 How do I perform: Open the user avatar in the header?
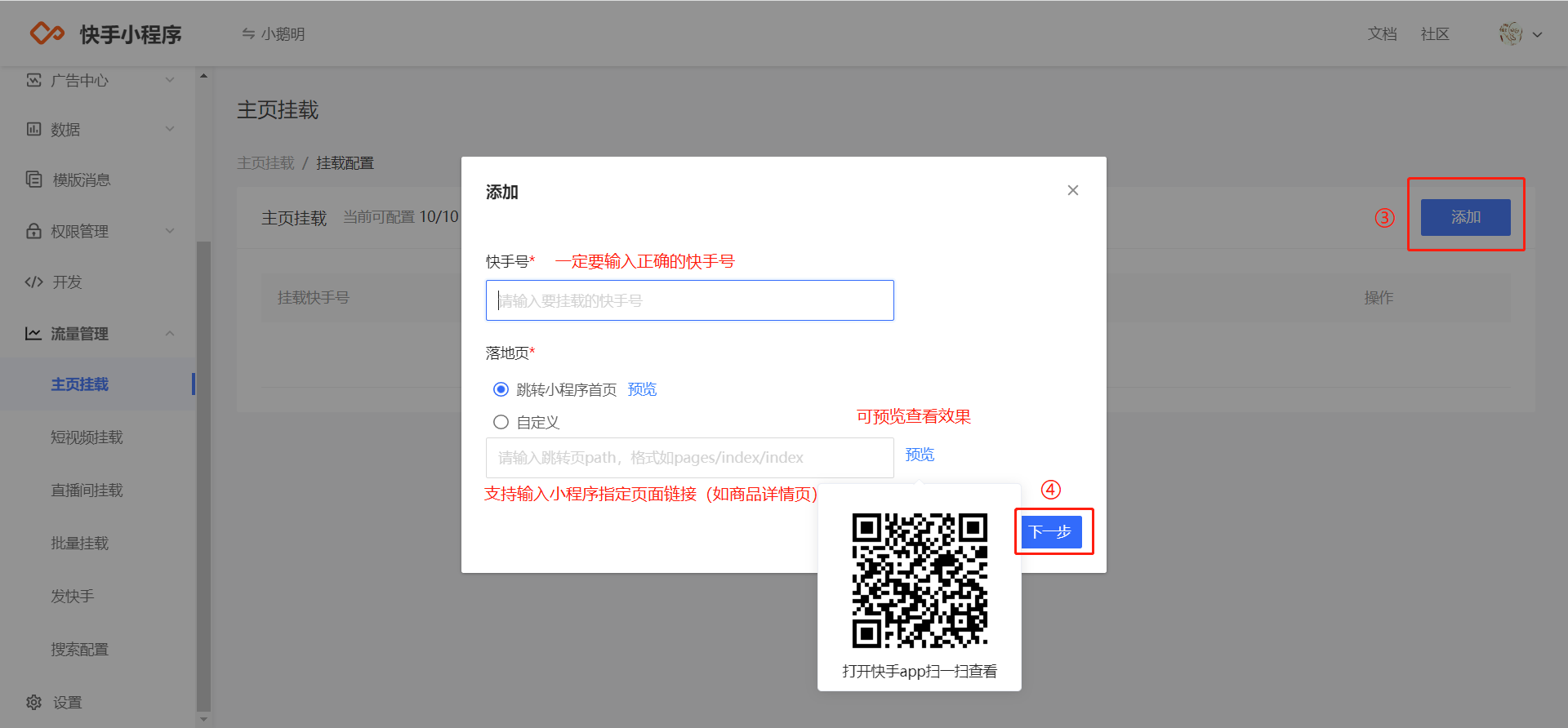1511,33
